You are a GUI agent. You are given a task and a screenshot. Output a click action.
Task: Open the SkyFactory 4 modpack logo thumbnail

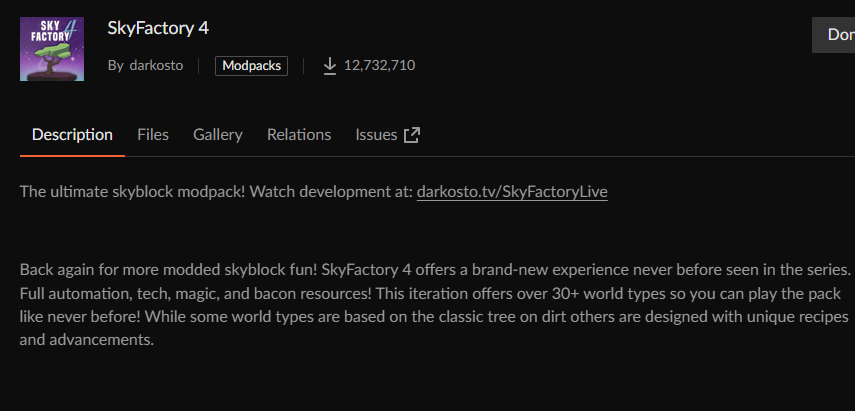coord(52,49)
